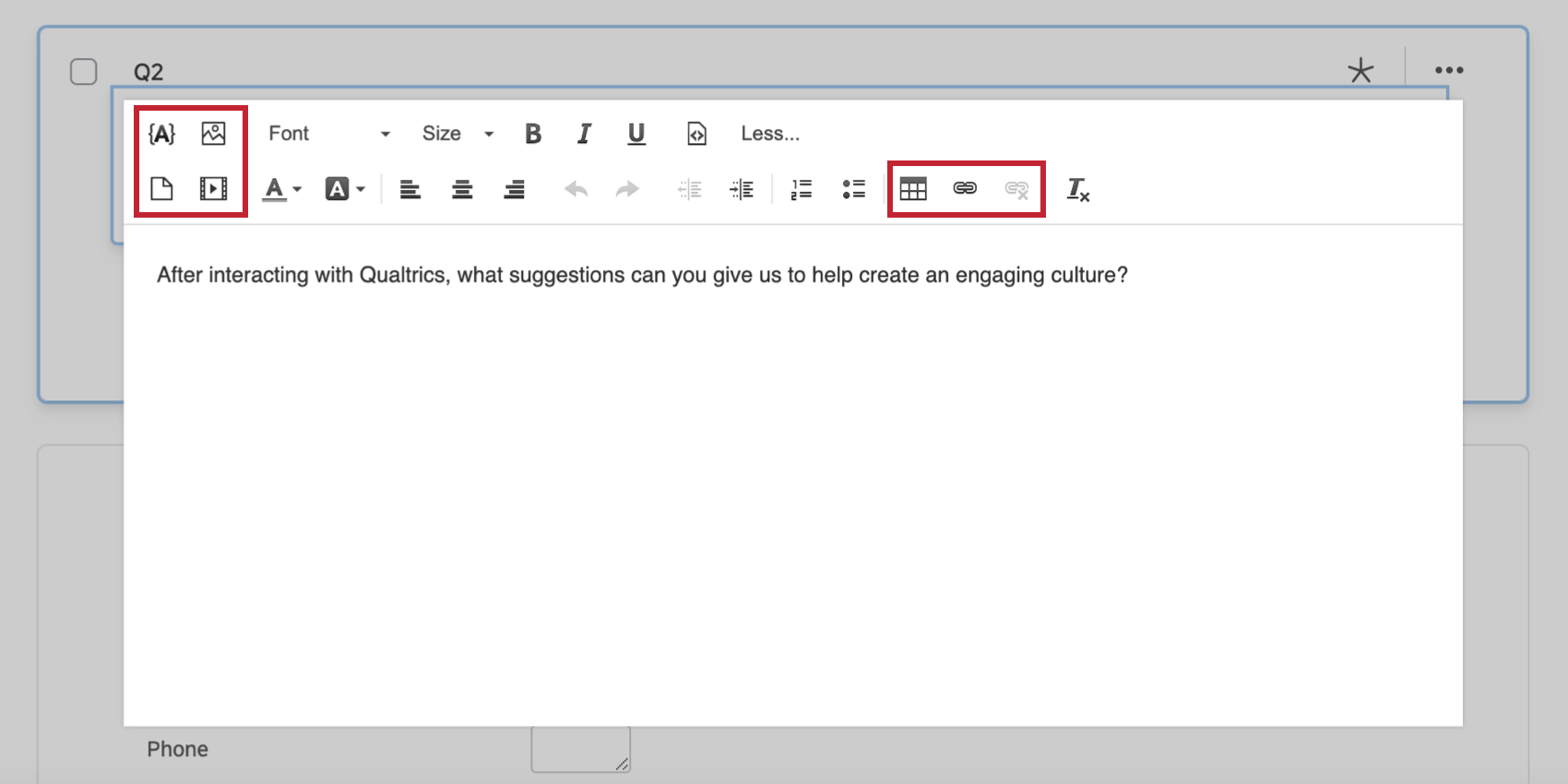Open the Font dropdown

[x=329, y=134]
